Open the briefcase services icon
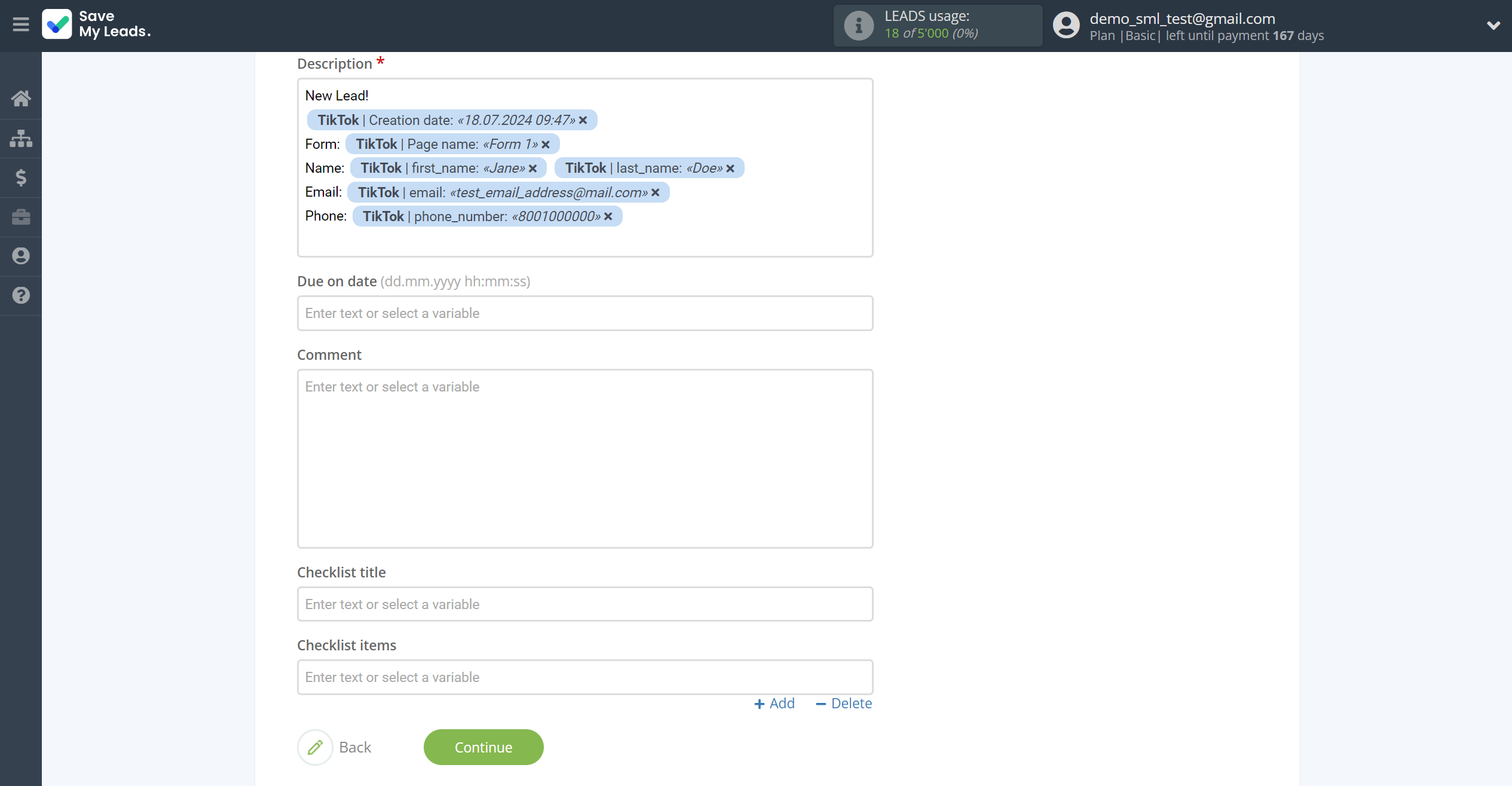This screenshot has height=786, width=1512. point(21,217)
